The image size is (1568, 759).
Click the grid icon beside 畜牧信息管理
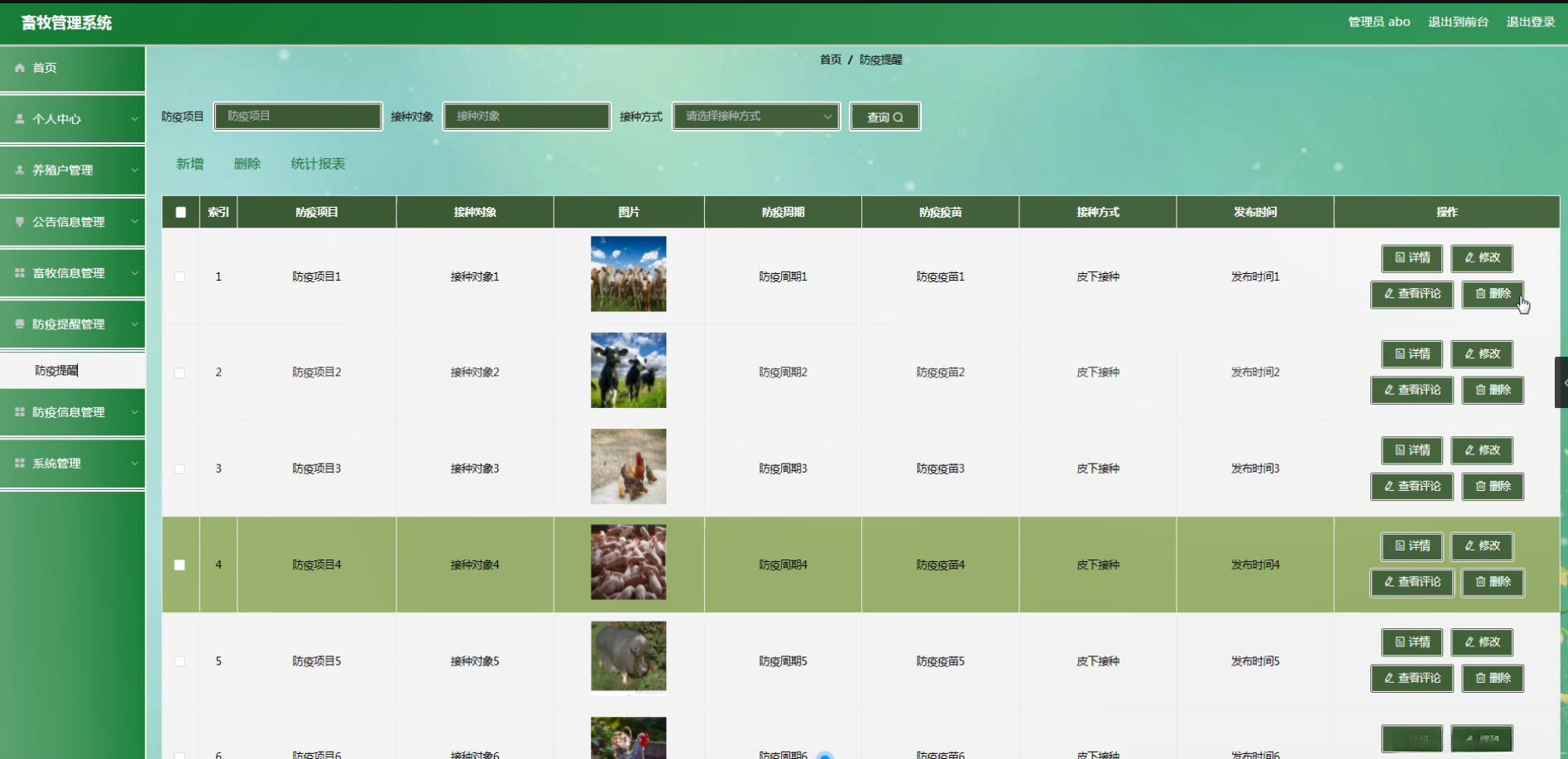[x=20, y=273]
